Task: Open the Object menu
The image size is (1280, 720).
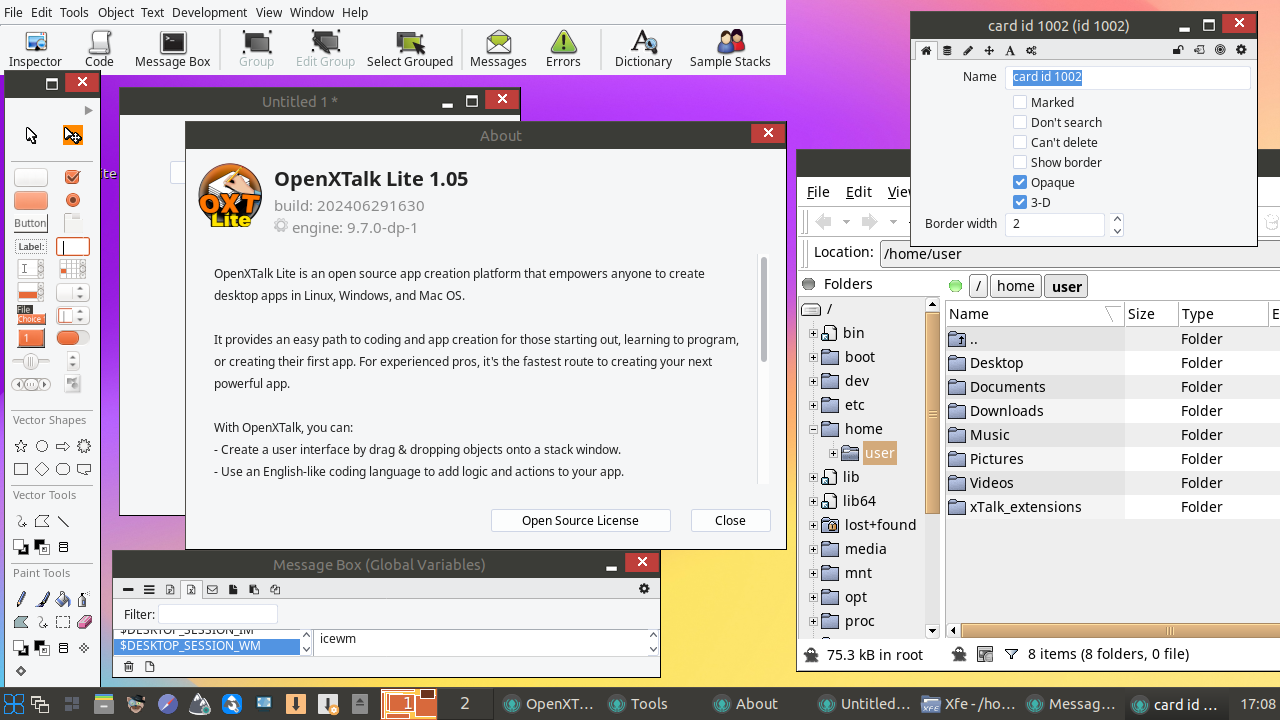Action: 116,12
